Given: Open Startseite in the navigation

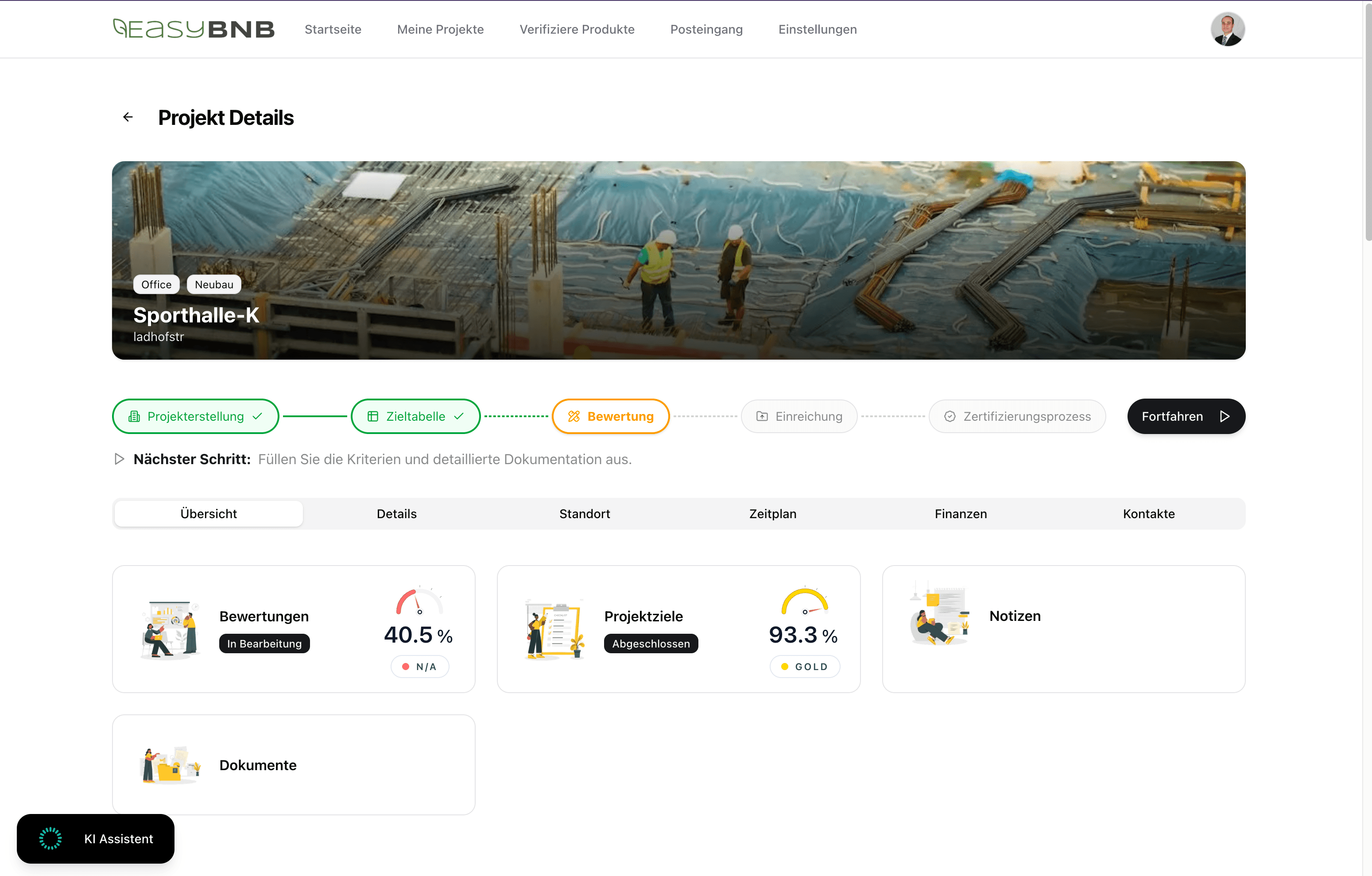Looking at the screenshot, I should (333, 29).
